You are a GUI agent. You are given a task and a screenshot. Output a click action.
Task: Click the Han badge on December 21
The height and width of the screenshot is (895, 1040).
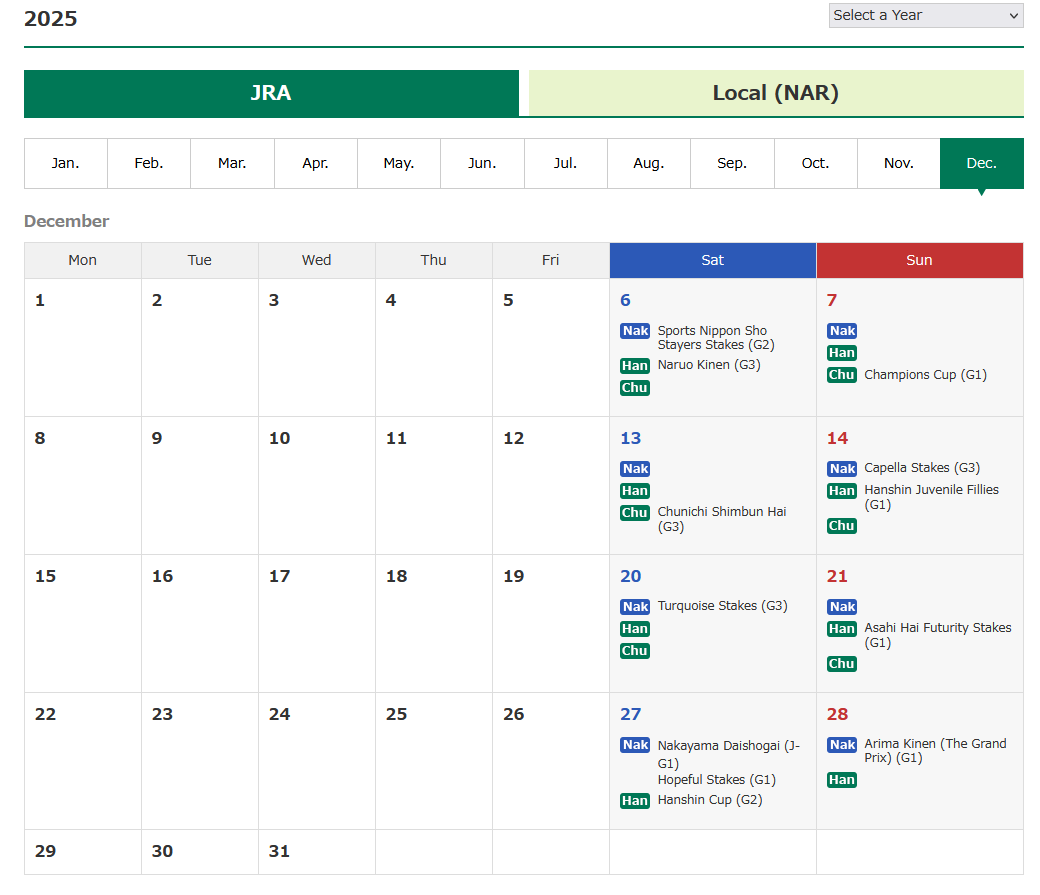tap(842, 629)
